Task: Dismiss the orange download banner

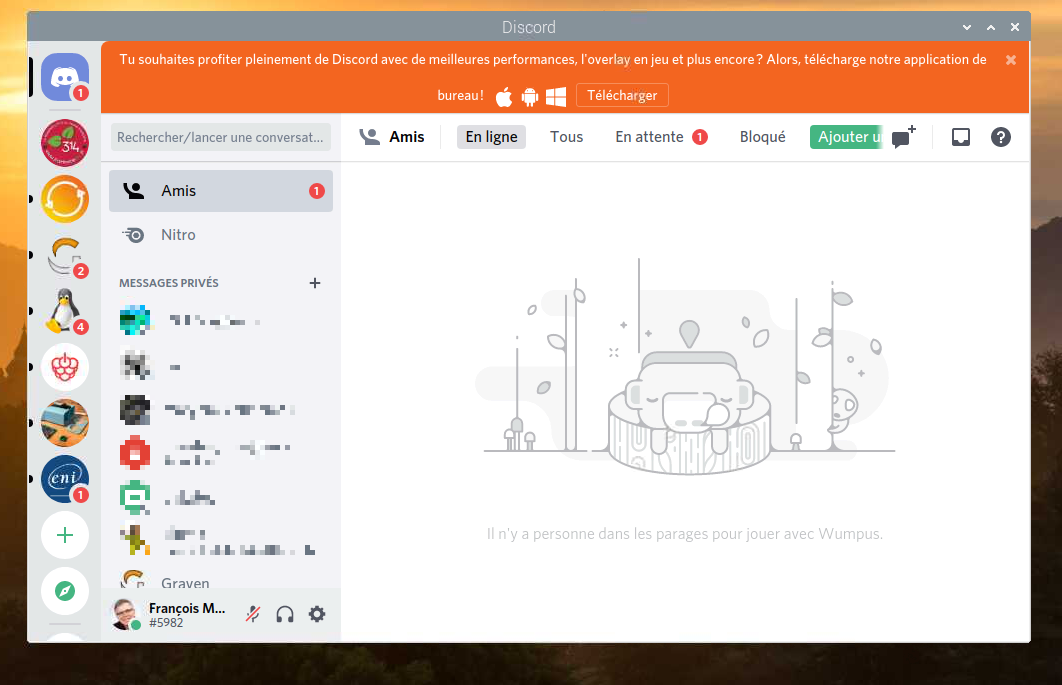Action: point(1011,60)
